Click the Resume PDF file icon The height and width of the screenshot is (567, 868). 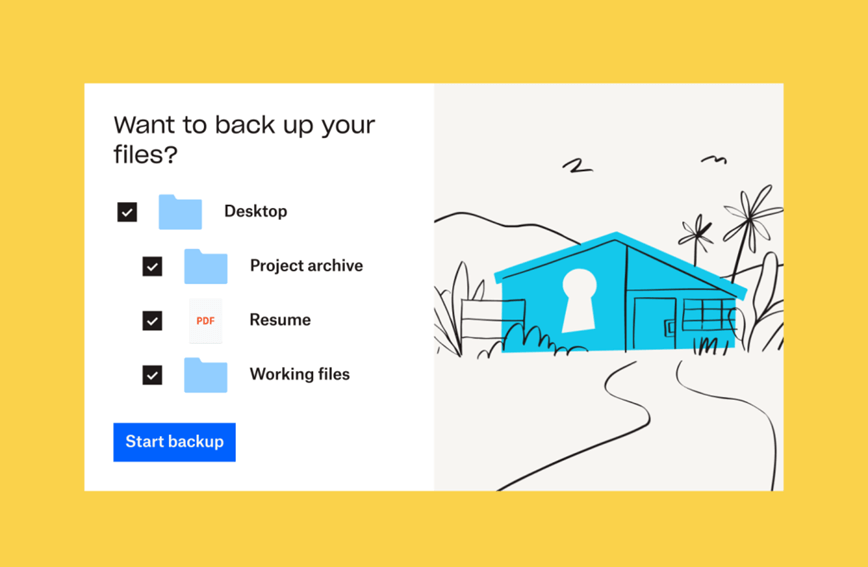point(205,321)
